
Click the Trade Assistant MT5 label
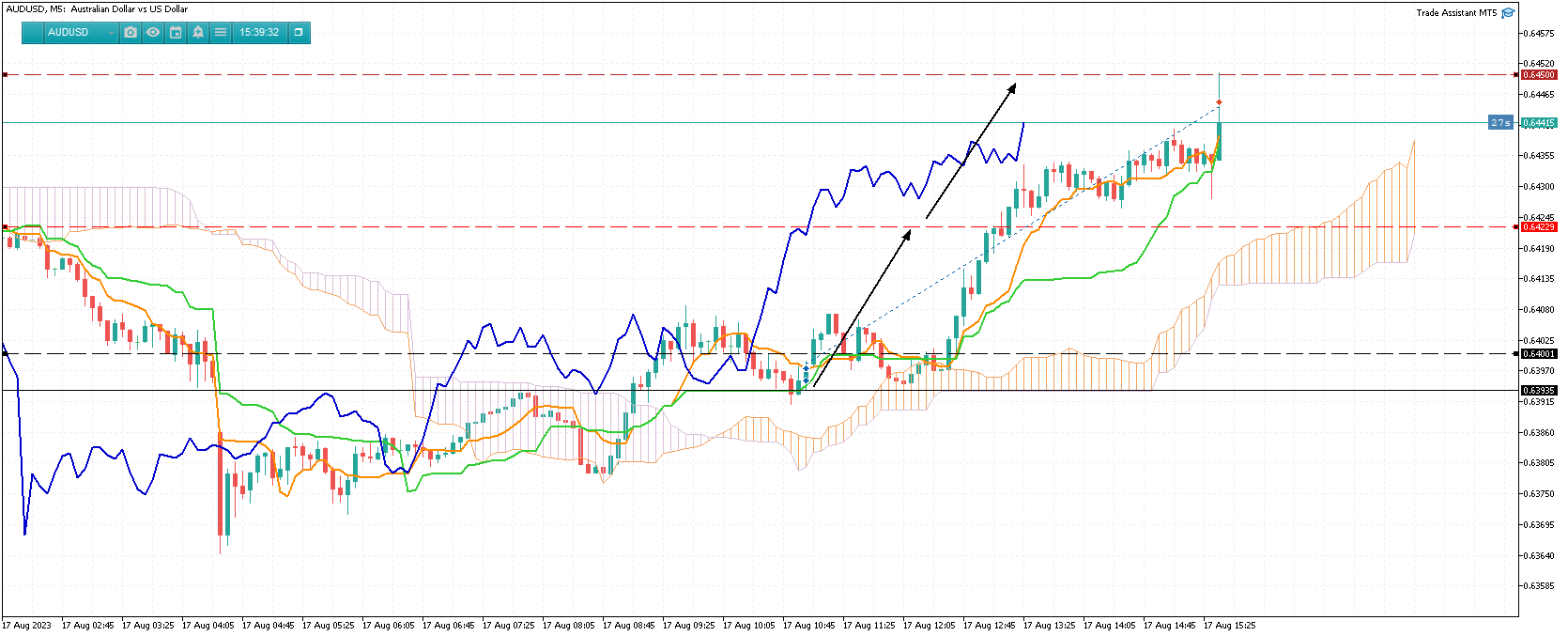click(x=1456, y=13)
